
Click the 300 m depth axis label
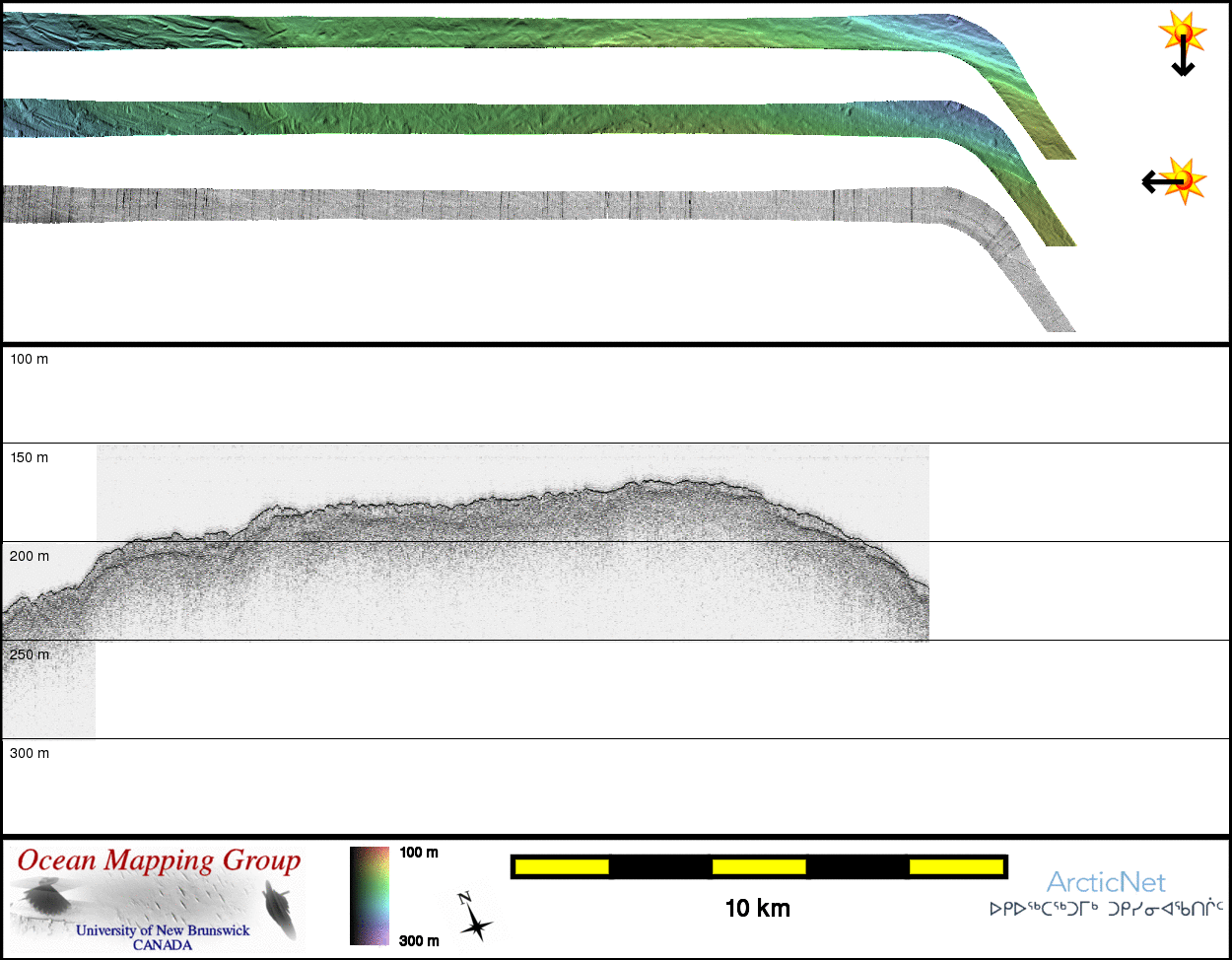pyautogui.click(x=30, y=754)
